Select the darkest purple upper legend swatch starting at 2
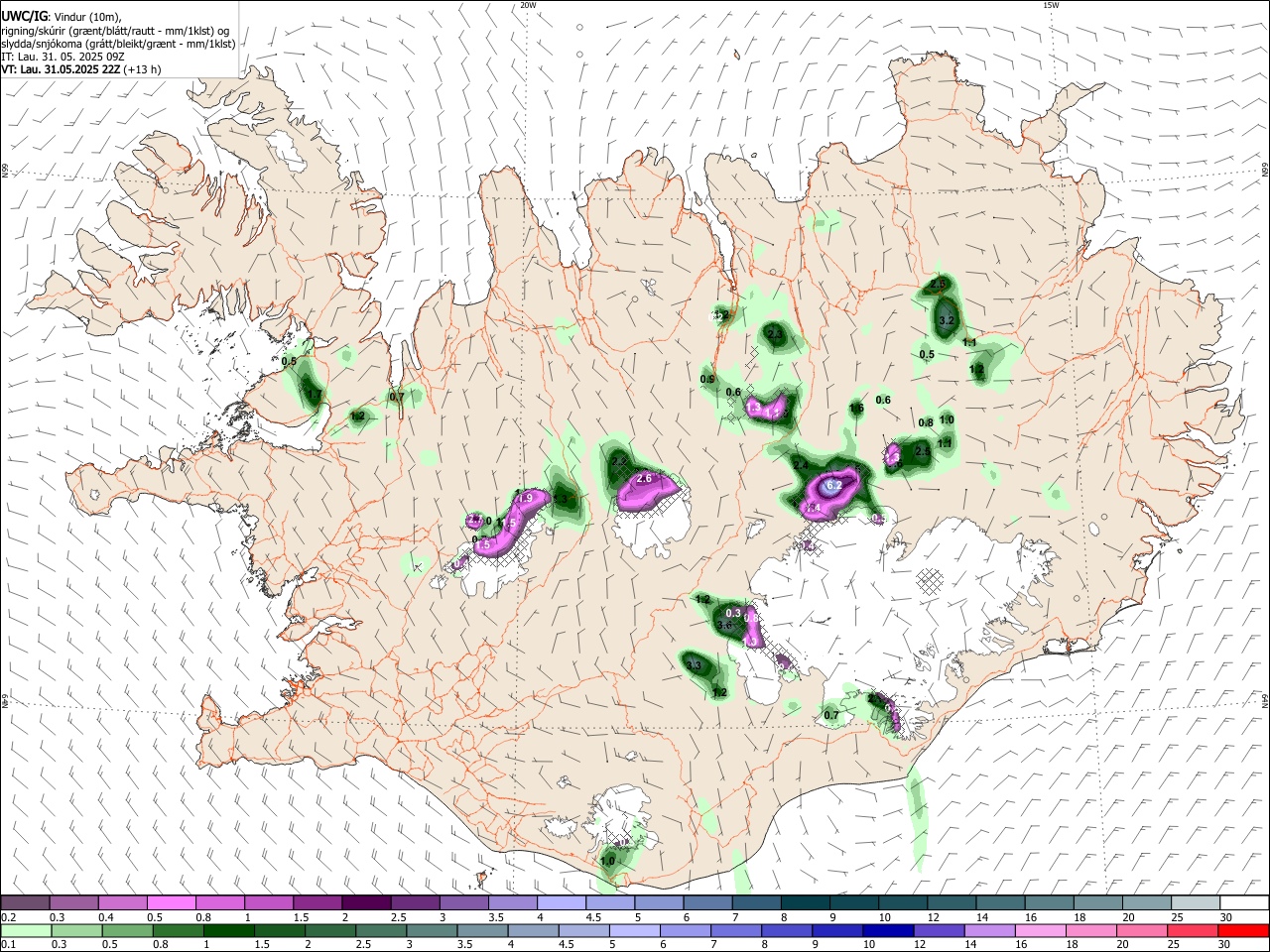 (x=367, y=903)
